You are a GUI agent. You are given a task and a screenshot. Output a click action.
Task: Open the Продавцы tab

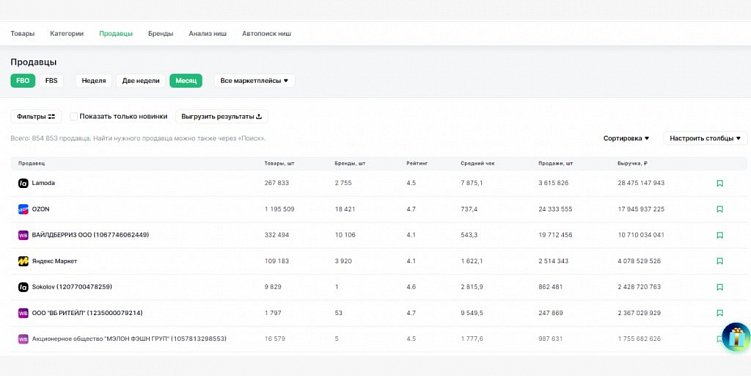(x=116, y=34)
